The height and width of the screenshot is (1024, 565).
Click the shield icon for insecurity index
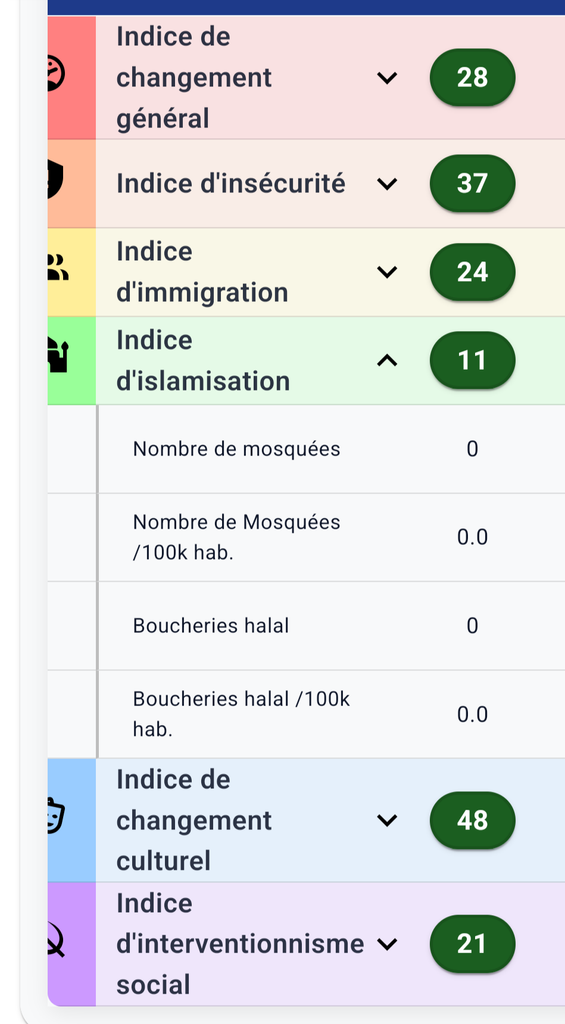click(56, 182)
